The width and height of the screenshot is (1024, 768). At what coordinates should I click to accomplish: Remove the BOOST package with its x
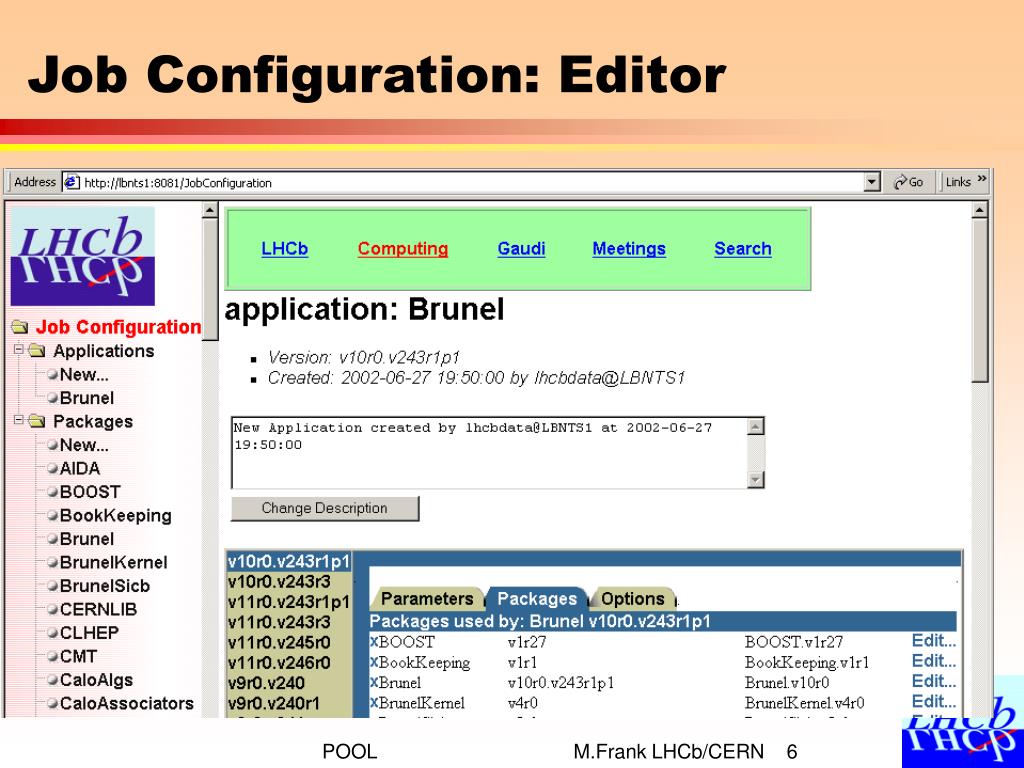coord(374,641)
